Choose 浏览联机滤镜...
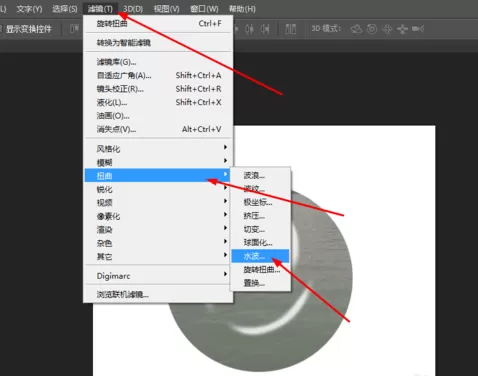This screenshot has width=478, height=376. click(x=158, y=294)
